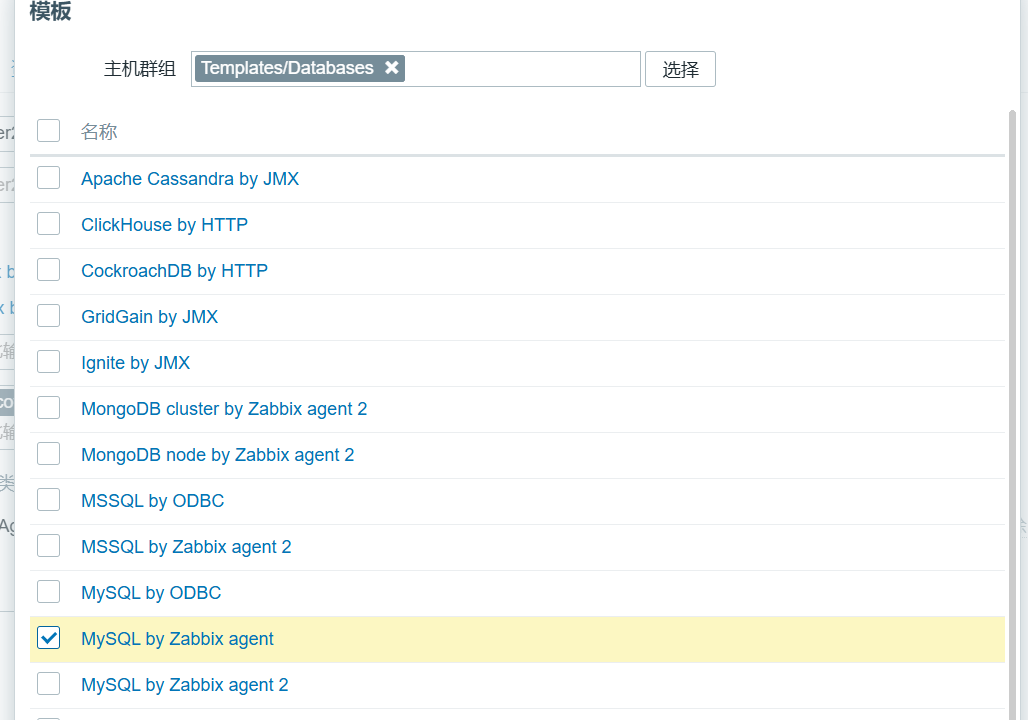Select the MSSQL by Zabbix agent 2 link
This screenshot has height=720, width=1028.
click(x=186, y=547)
